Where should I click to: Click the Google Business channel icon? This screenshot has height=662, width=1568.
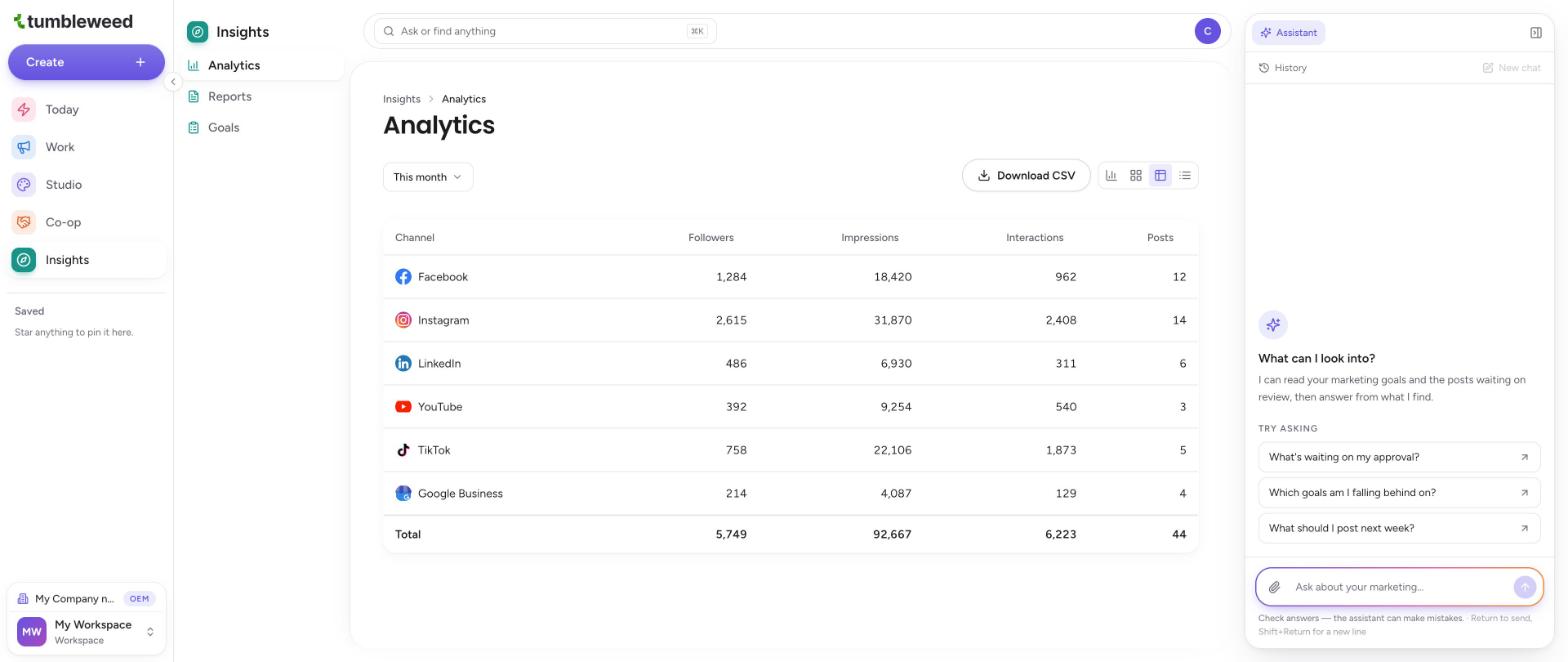point(403,494)
